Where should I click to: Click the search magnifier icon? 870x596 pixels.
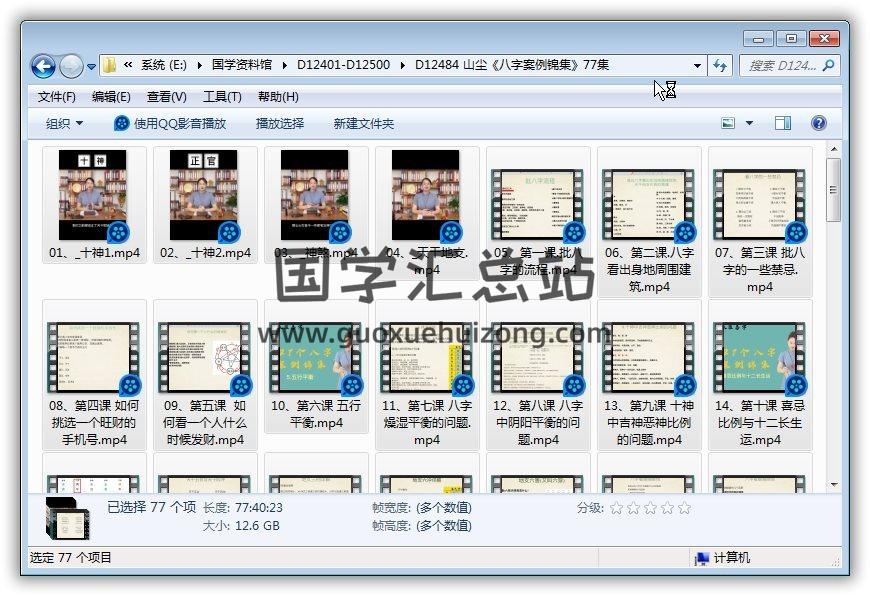click(x=828, y=65)
